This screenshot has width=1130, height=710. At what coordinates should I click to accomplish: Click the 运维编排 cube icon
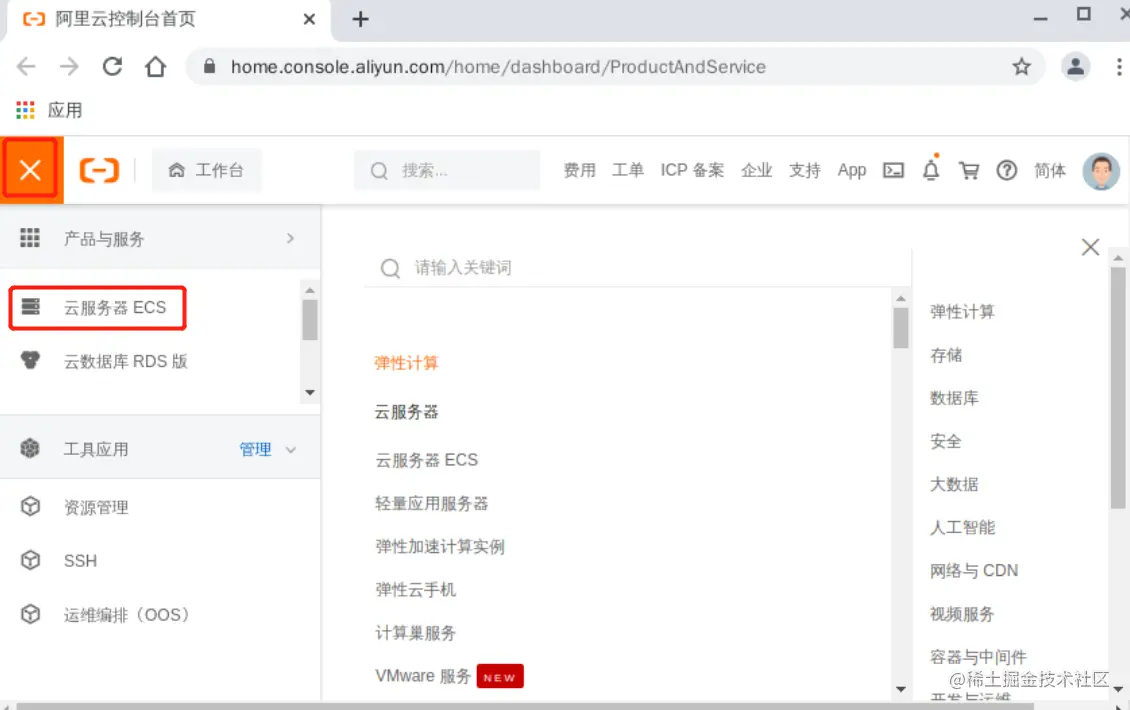tap(30, 614)
